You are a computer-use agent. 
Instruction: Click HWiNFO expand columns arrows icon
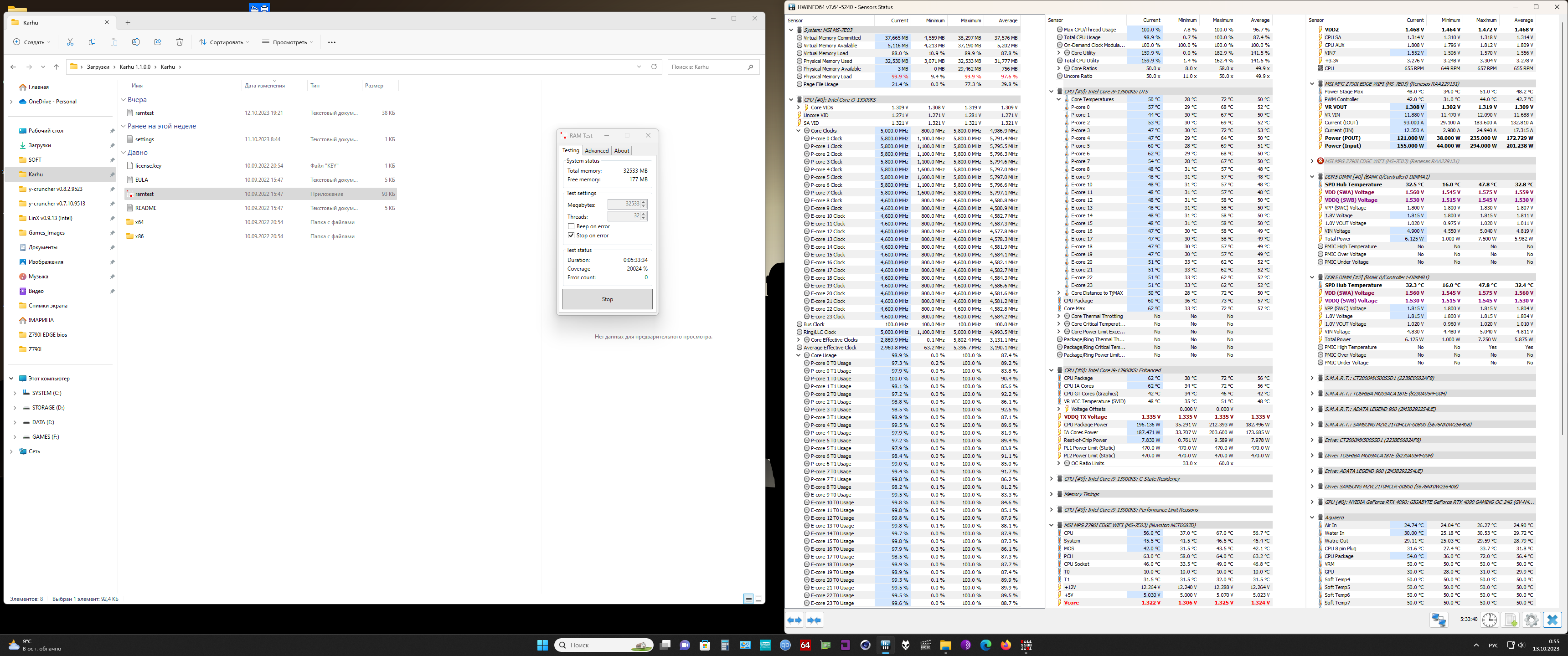794,620
